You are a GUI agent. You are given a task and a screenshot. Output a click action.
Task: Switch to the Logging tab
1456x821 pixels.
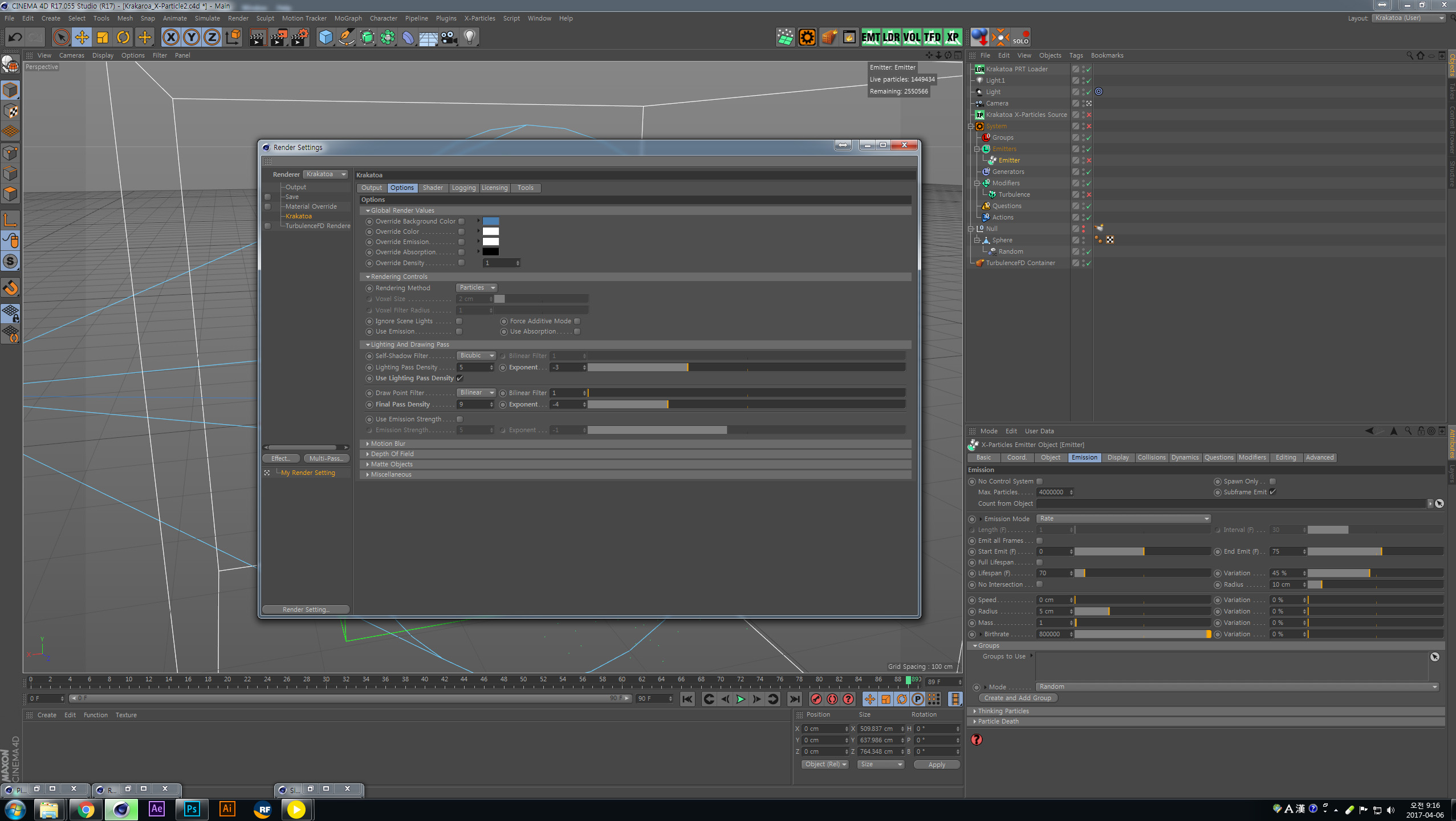pos(463,188)
